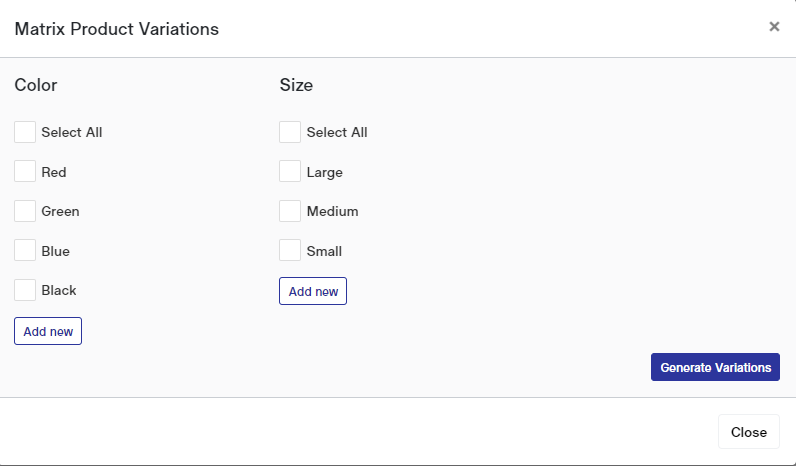
Task: Select the Small size checkbox
Action: pyautogui.click(x=290, y=251)
